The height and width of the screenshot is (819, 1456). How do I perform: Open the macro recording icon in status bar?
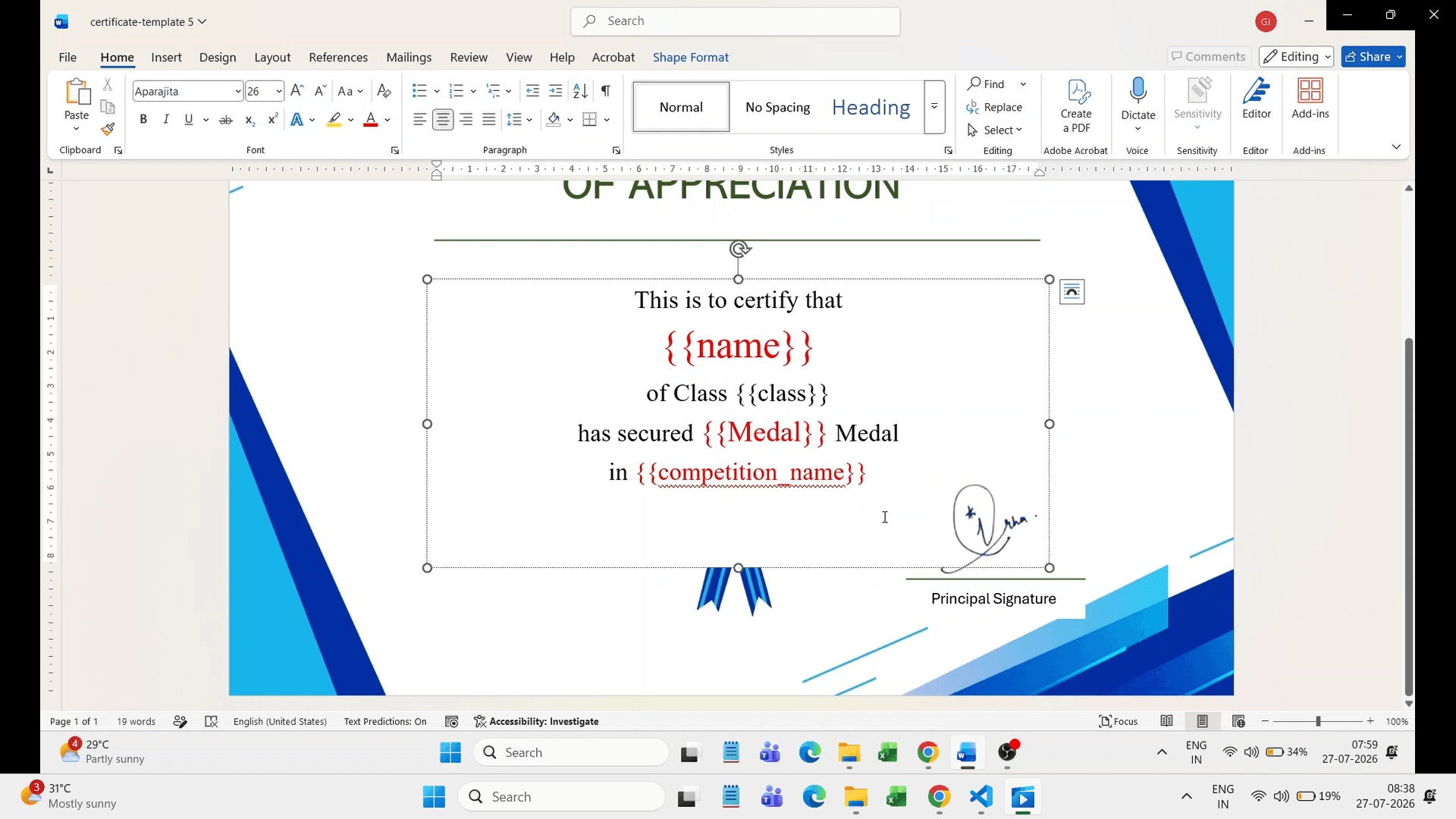[451, 721]
